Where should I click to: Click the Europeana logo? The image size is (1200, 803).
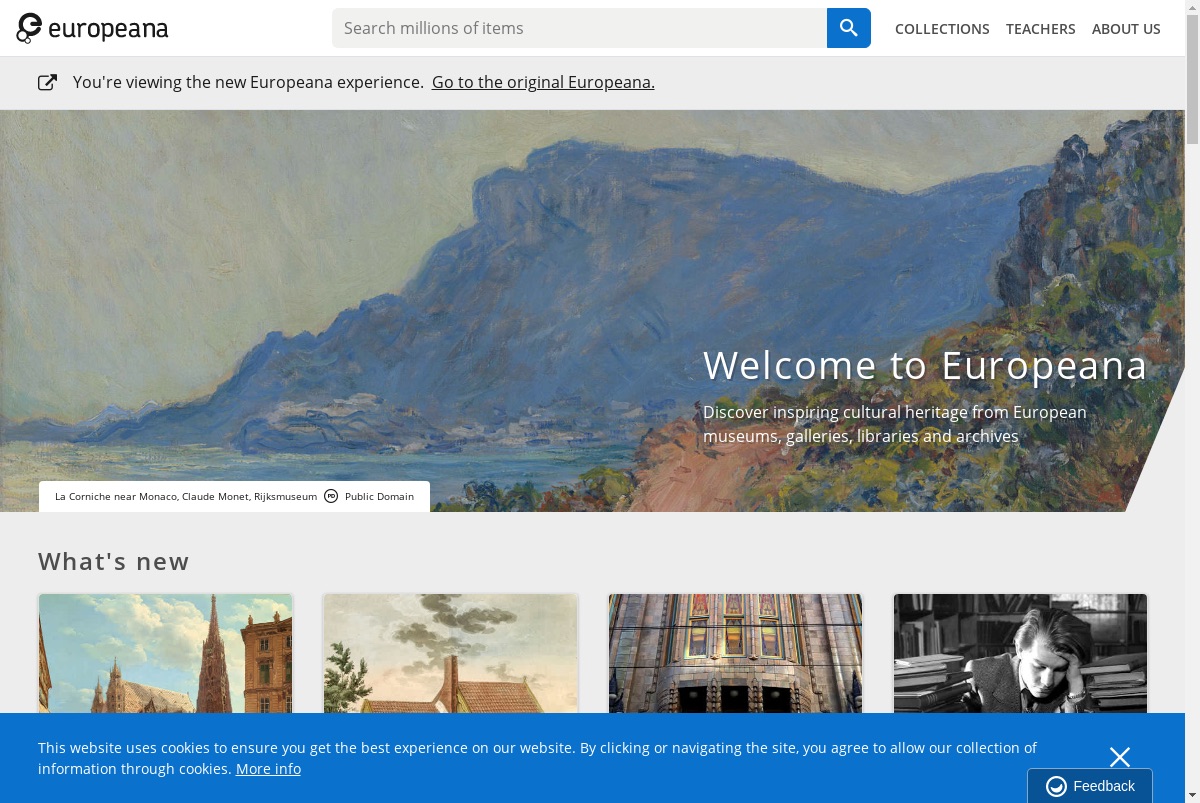click(92, 28)
